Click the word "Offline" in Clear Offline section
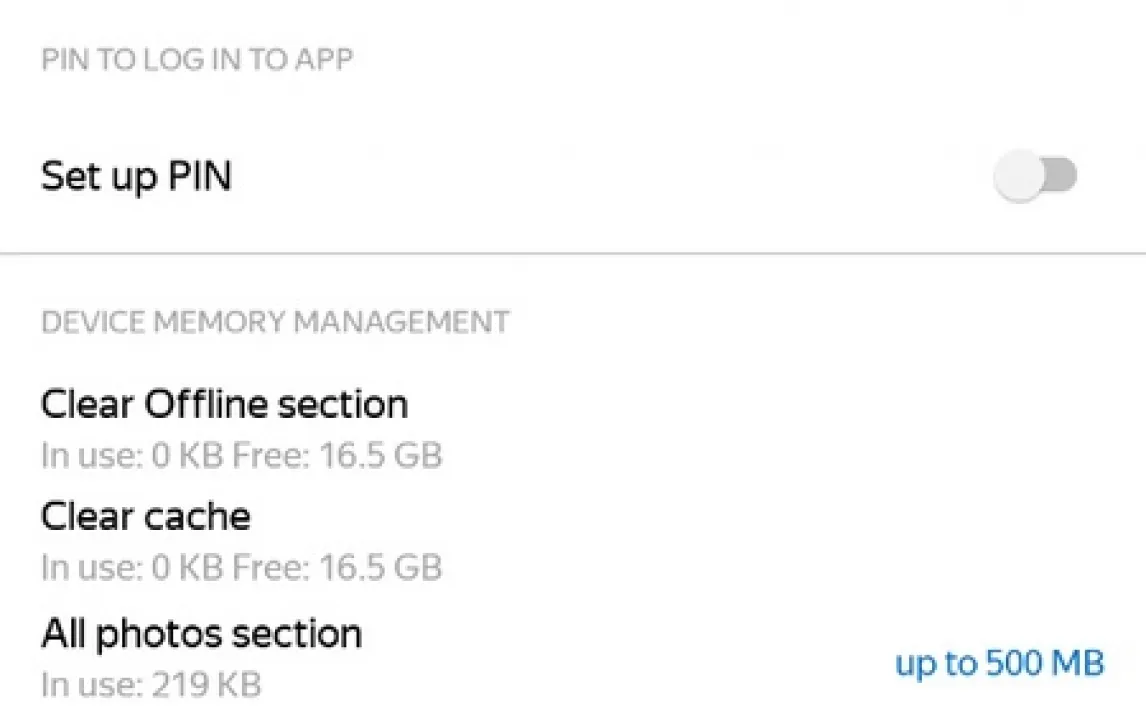 207,404
